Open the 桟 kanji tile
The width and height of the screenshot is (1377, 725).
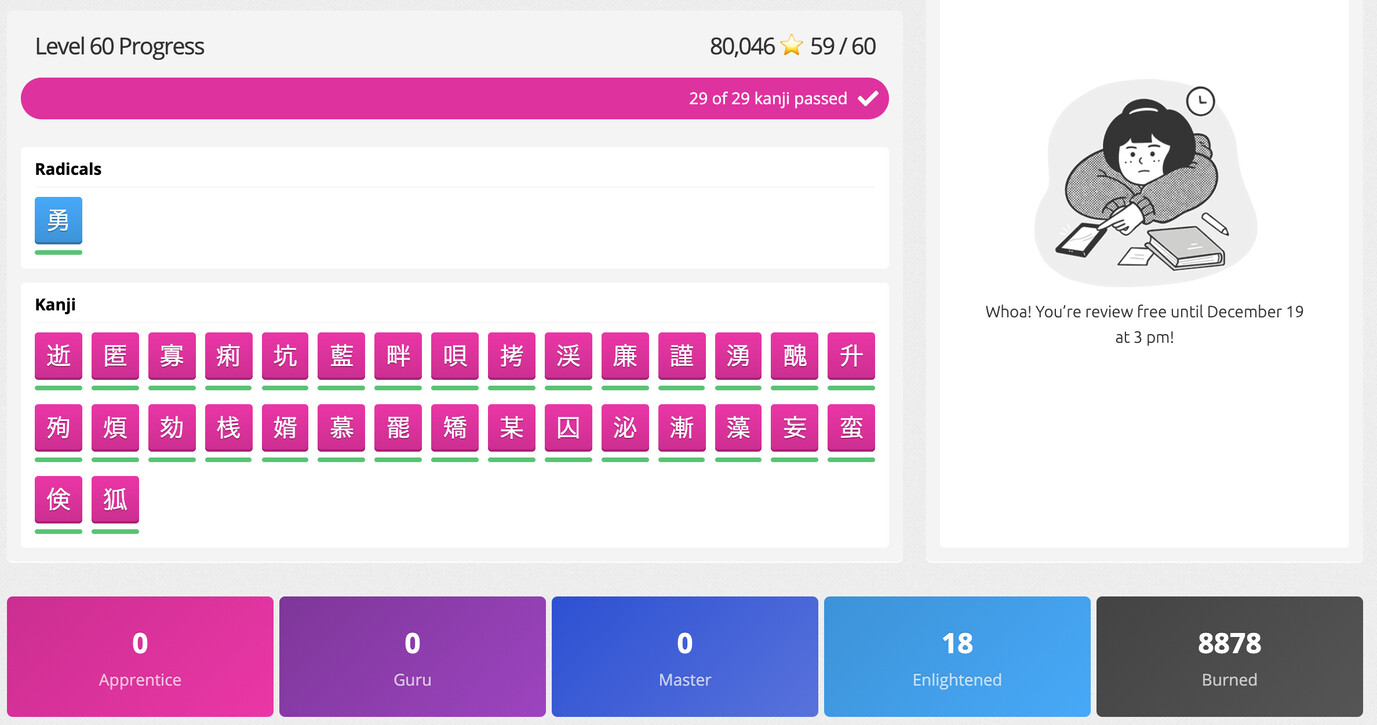coord(228,428)
